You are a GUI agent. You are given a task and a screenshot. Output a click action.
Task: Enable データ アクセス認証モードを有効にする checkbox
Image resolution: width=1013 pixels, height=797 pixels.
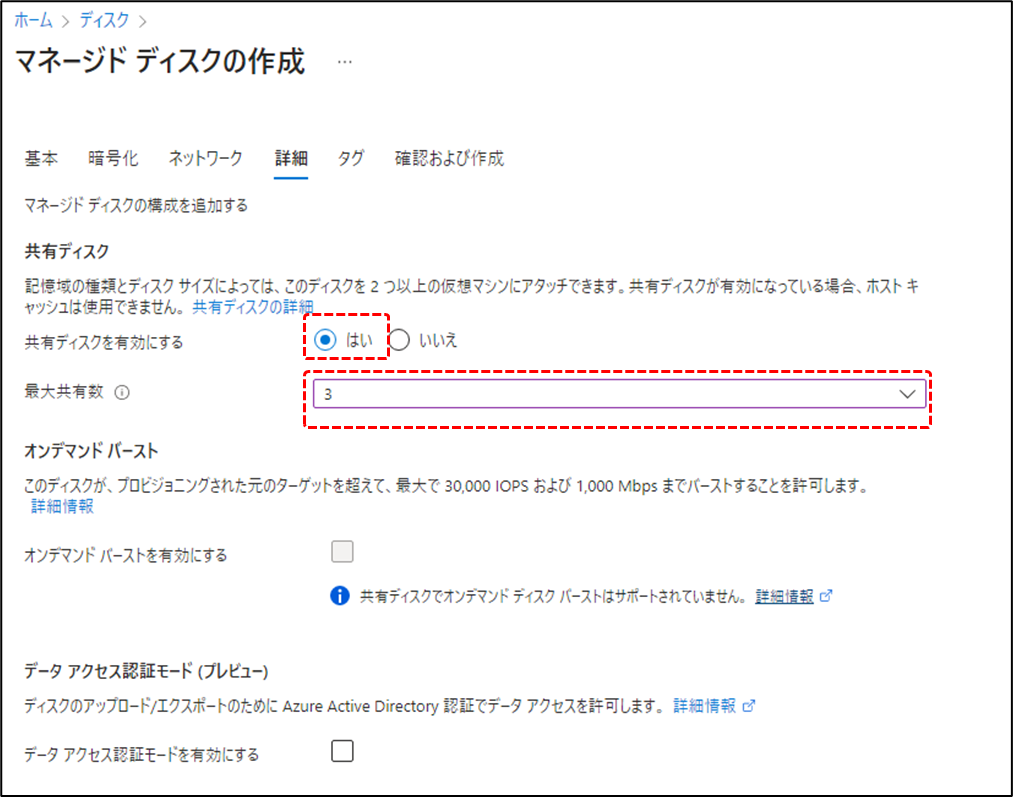coord(342,751)
